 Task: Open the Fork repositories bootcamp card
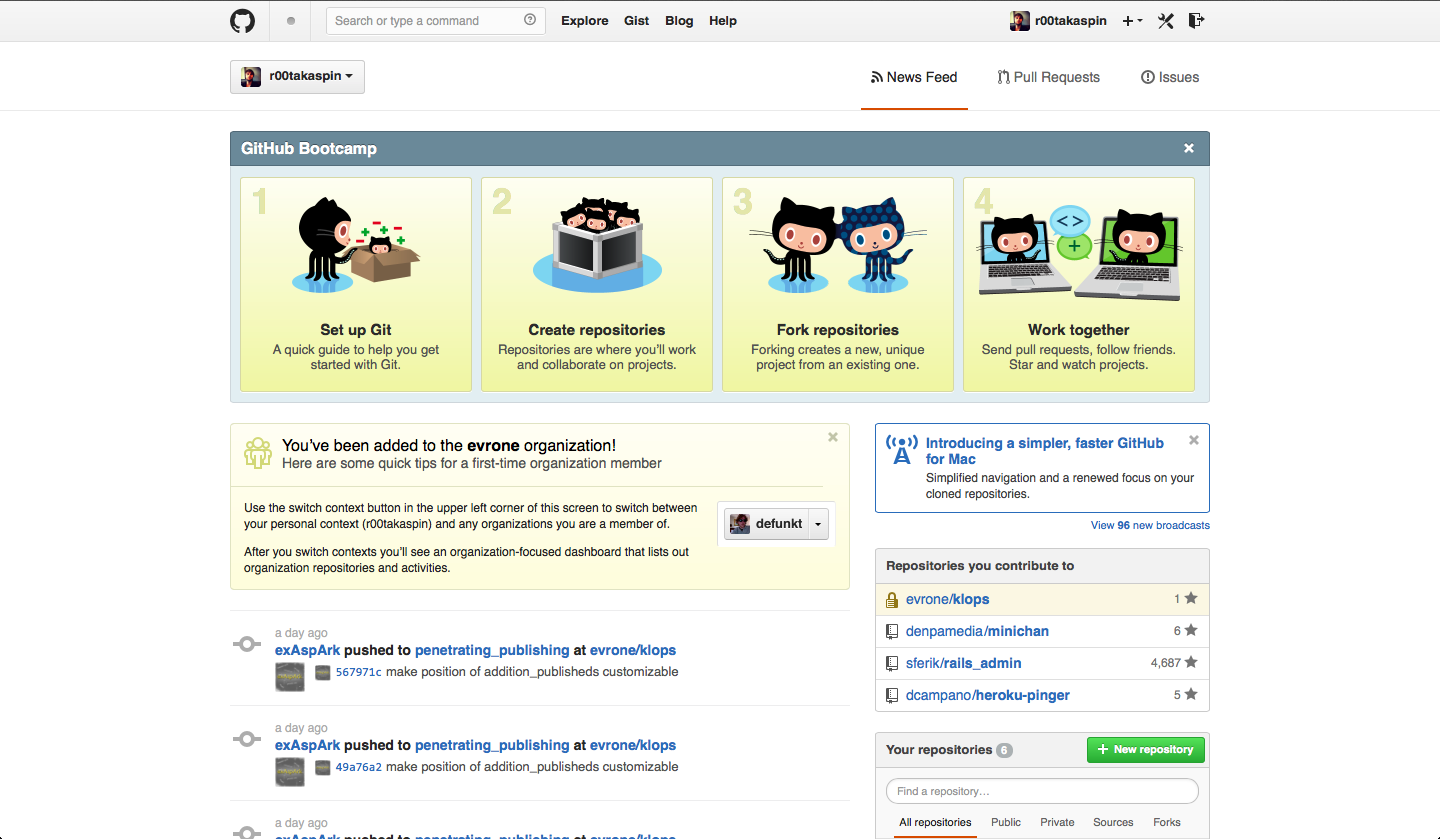838,285
